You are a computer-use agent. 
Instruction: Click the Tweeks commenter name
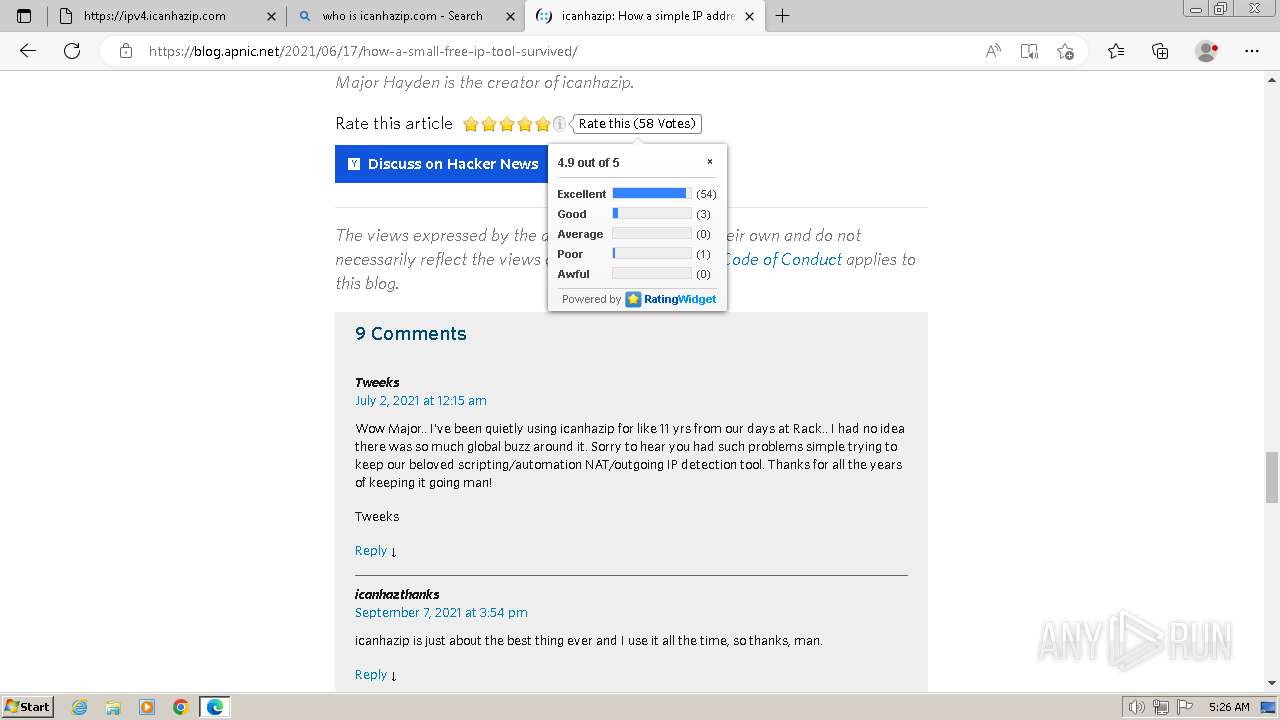coord(377,382)
